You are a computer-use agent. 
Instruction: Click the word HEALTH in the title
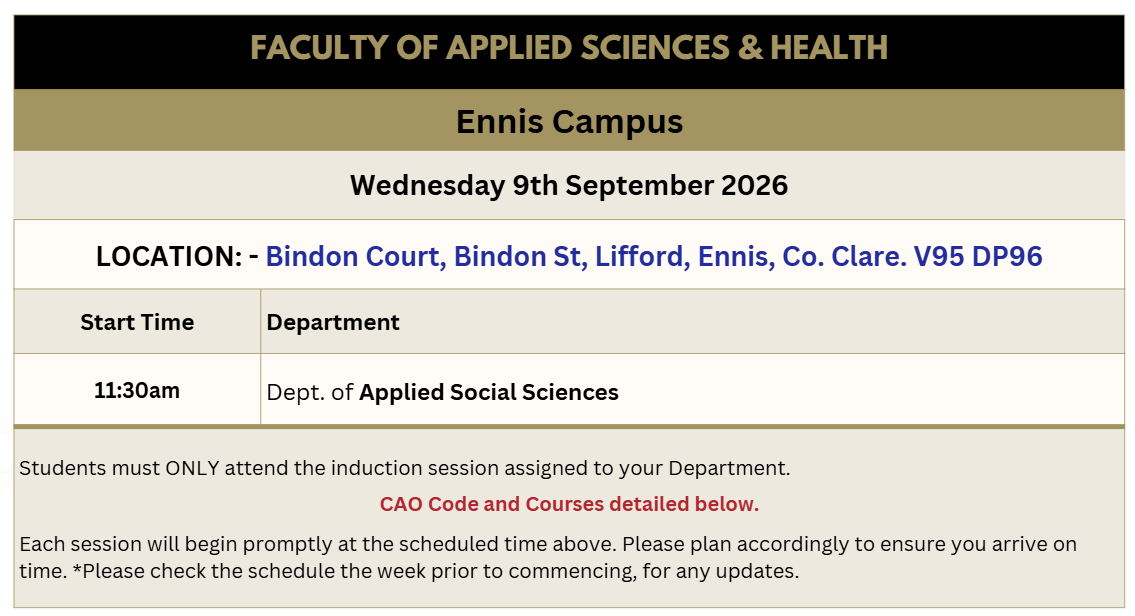(x=830, y=48)
